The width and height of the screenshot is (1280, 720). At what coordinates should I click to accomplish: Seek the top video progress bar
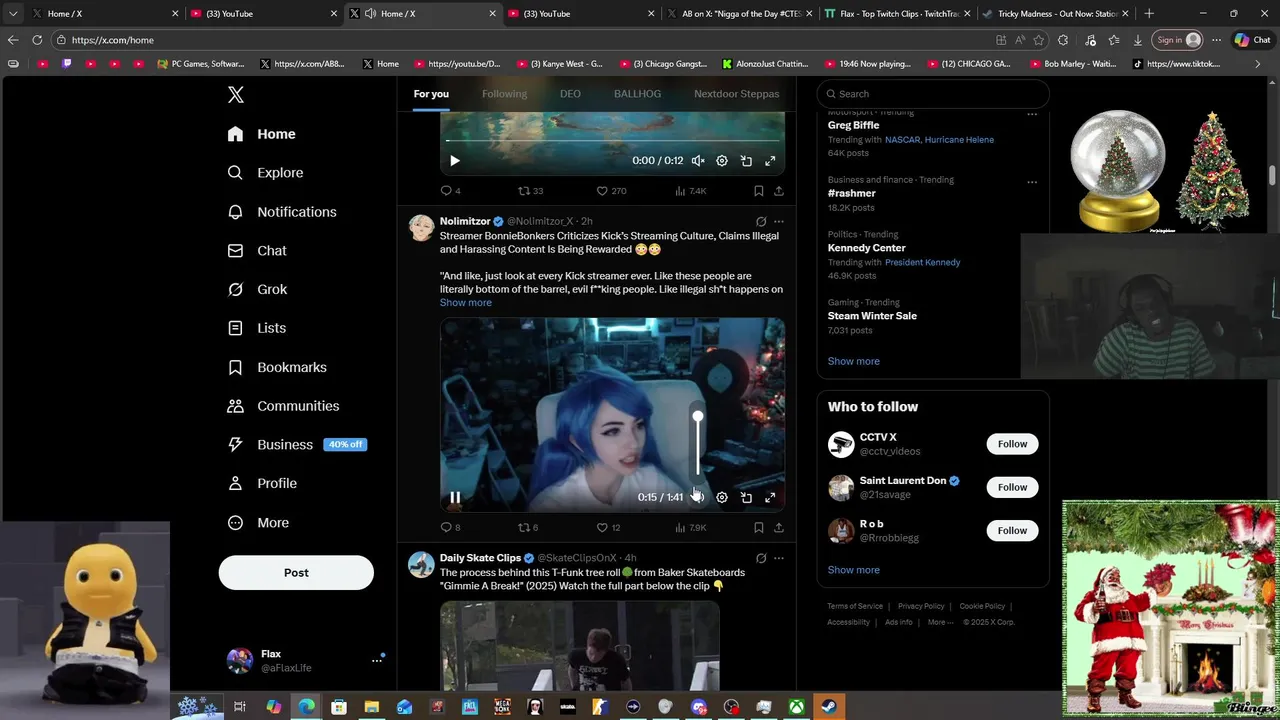[x=612, y=141]
